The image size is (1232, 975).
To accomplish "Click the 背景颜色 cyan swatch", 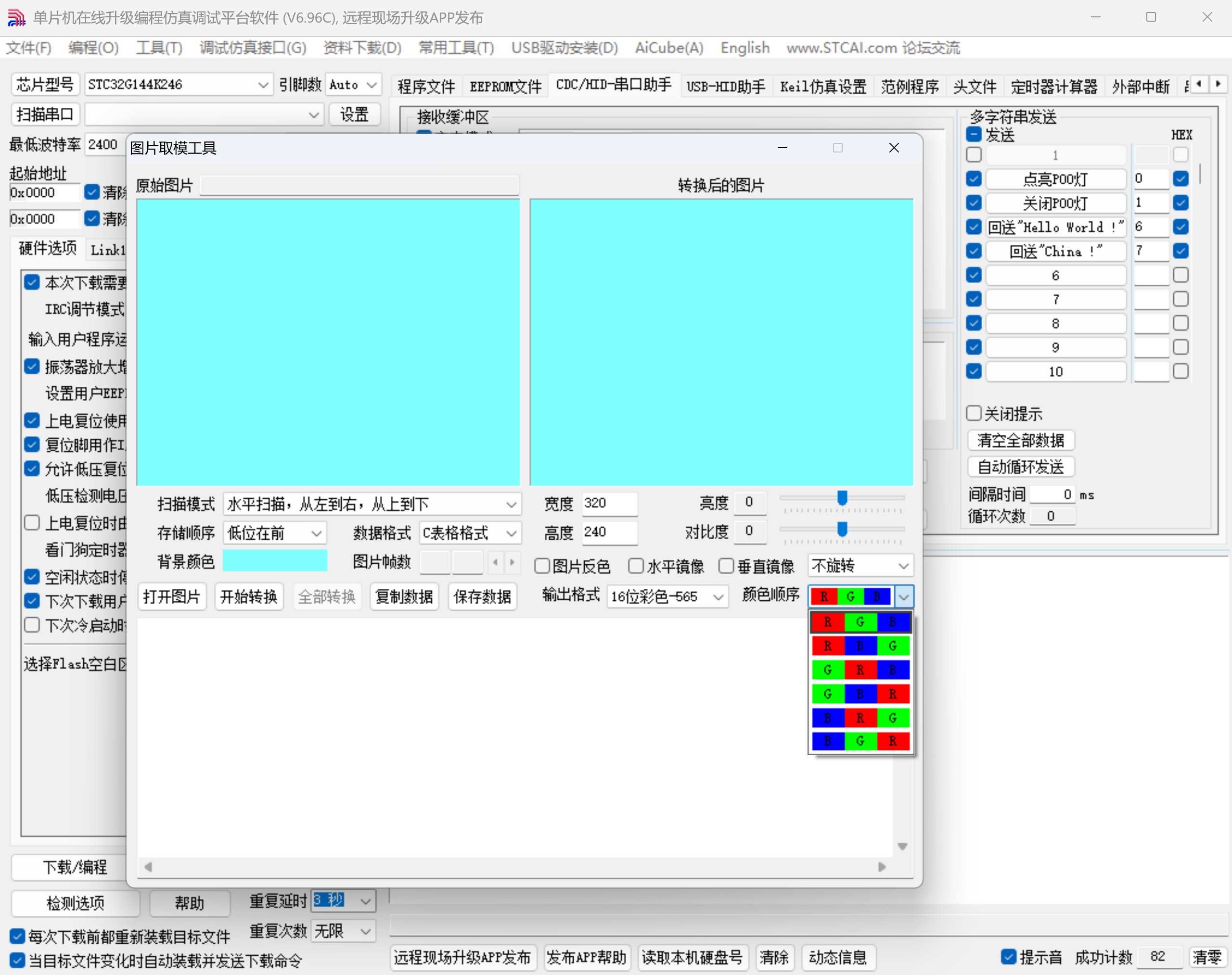I will (275, 561).
